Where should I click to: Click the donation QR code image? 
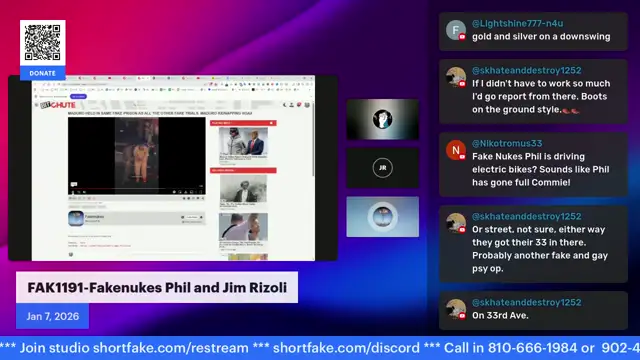pos(42,43)
